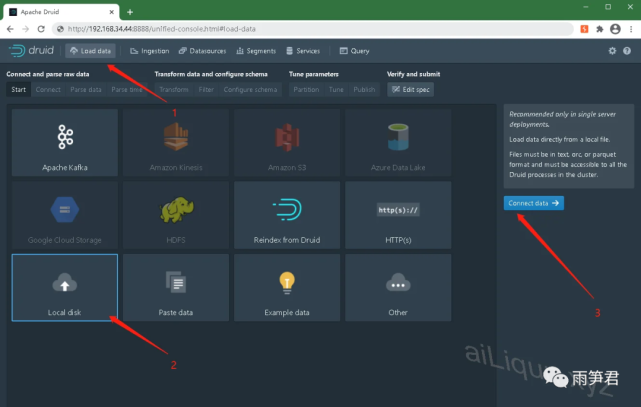
Task: Click the orange extension icon in toolbar
Action: [584, 29]
